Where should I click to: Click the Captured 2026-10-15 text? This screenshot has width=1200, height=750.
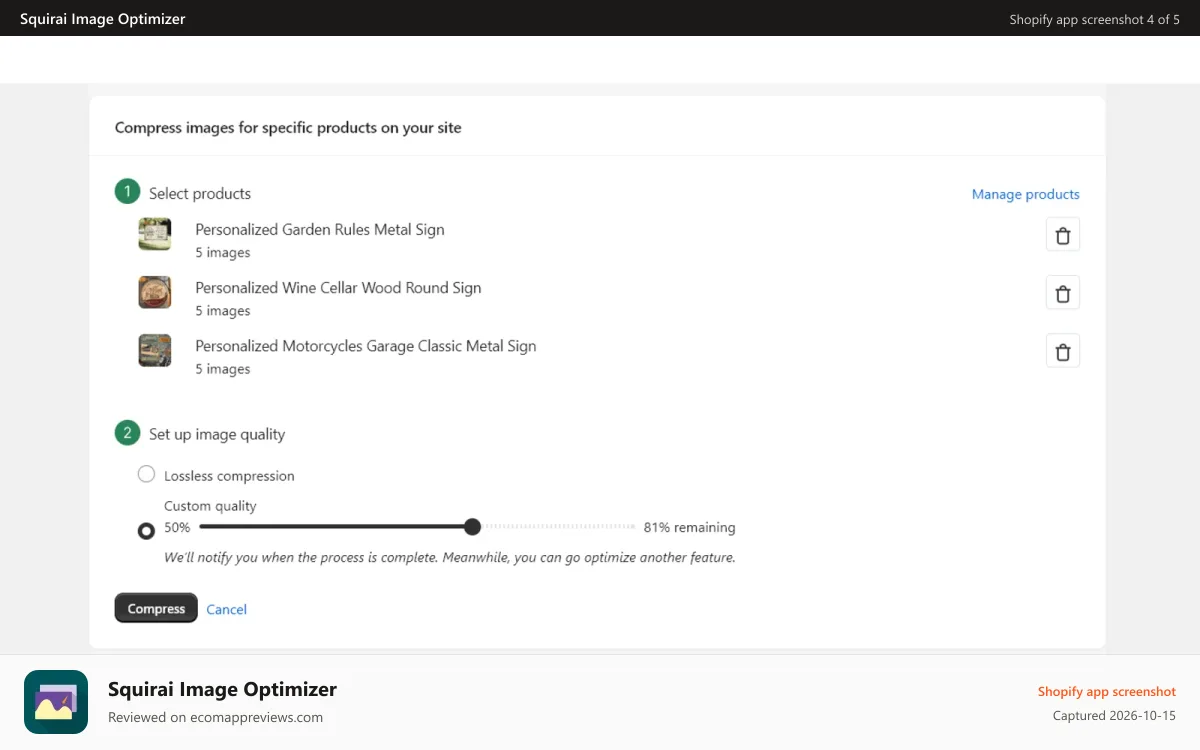click(1114, 716)
